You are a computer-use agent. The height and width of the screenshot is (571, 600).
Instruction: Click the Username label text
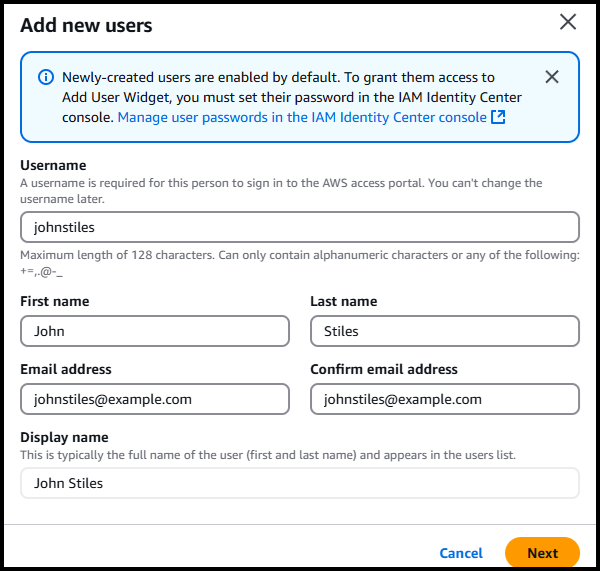click(x=53, y=165)
